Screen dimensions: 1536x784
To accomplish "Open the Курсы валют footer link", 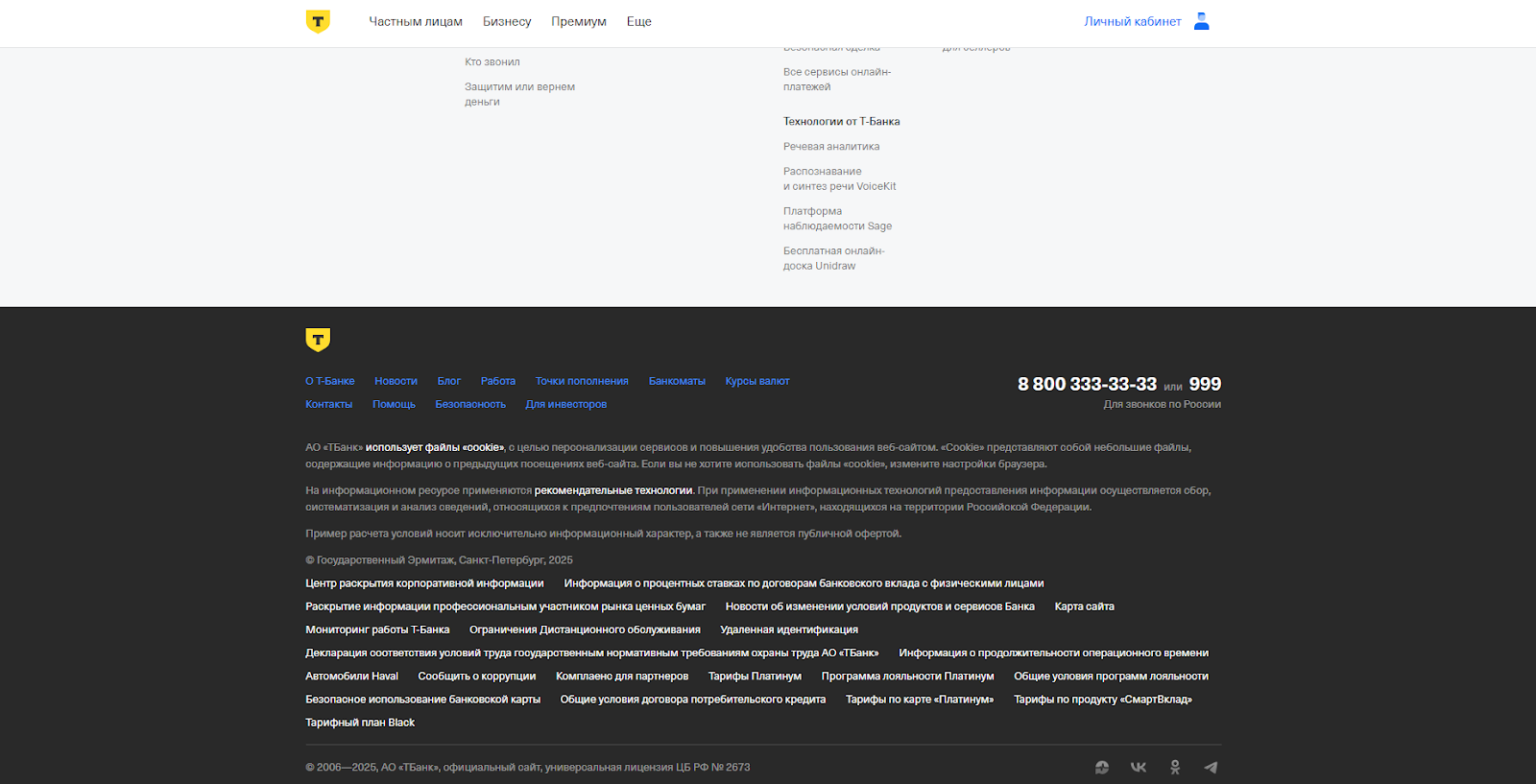I will pyautogui.click(x=757, y=381).
